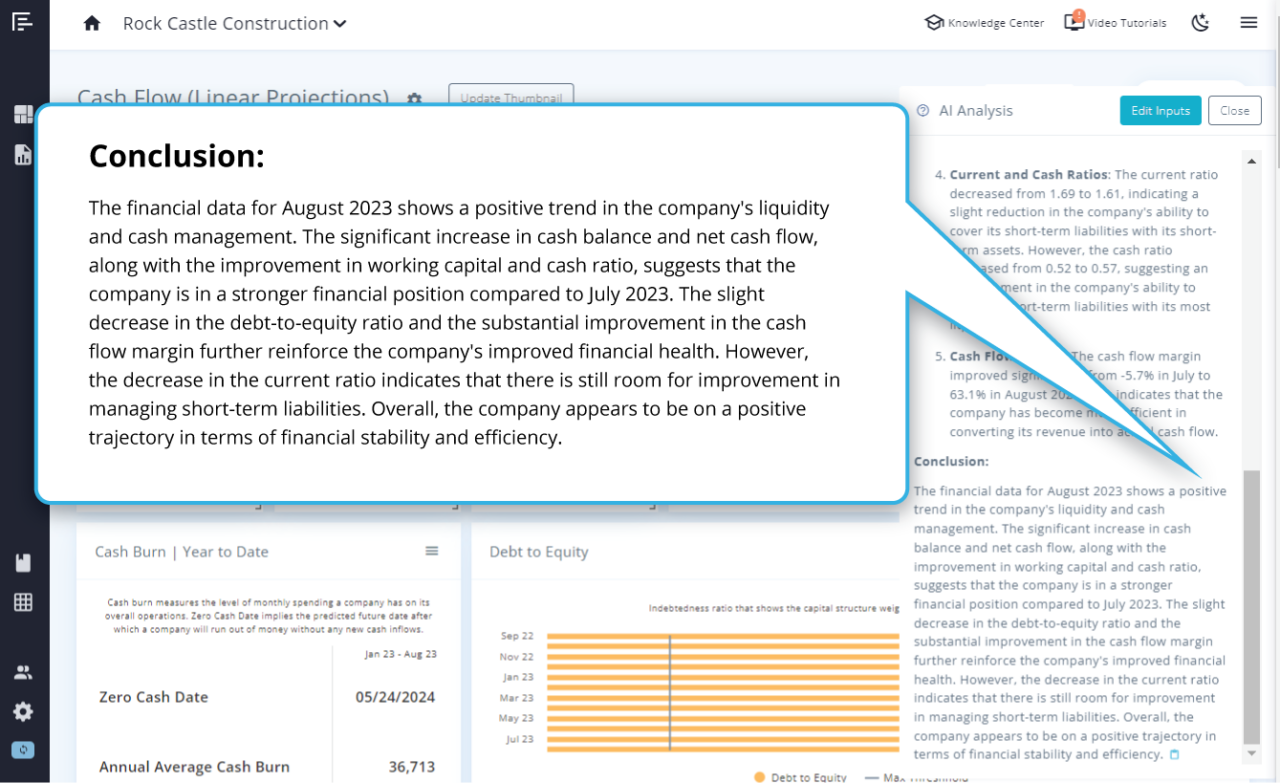Open Video Tutorials with the notification badge

(x=1114, y=22)
